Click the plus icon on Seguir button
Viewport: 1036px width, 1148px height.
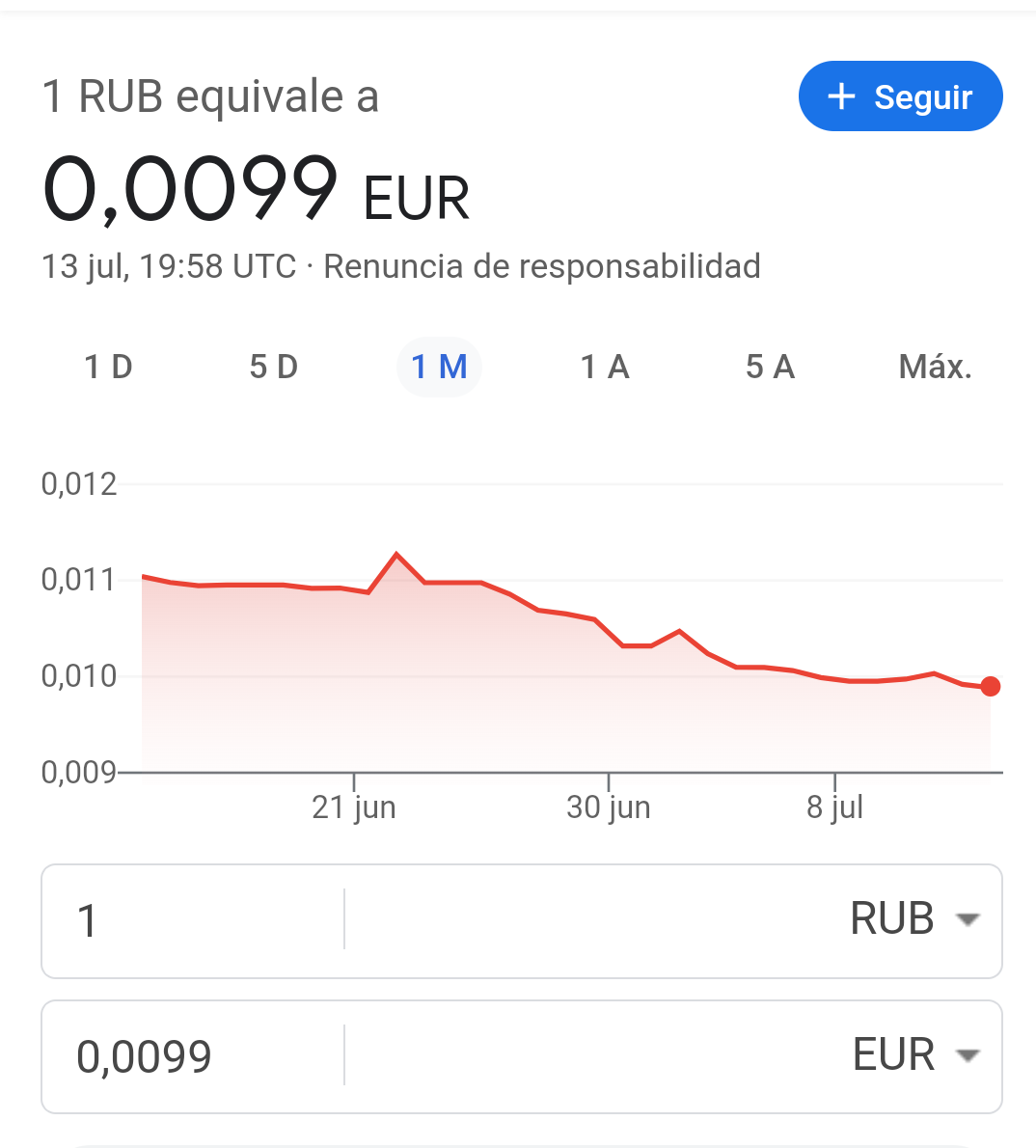click(x=841, y=96)
